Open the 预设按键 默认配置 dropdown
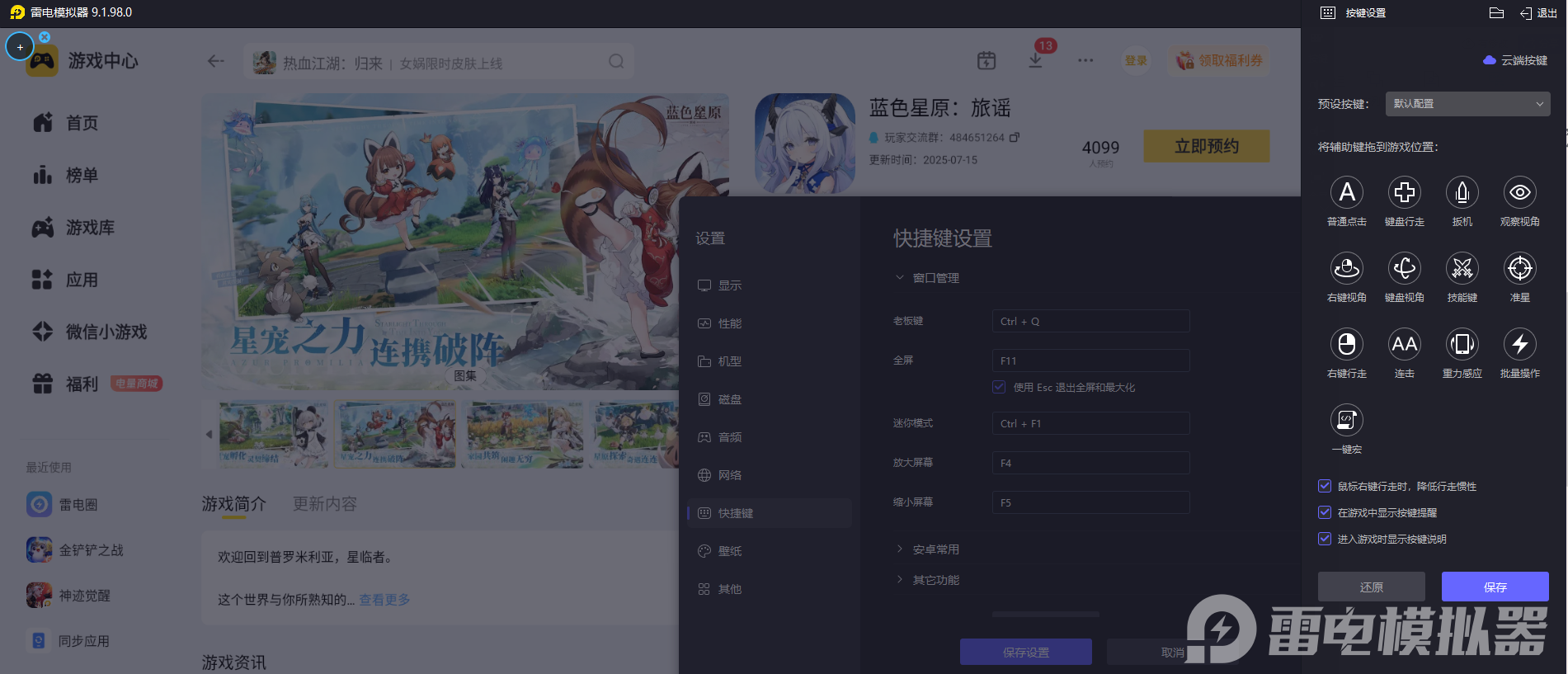 click(1468, 104)
